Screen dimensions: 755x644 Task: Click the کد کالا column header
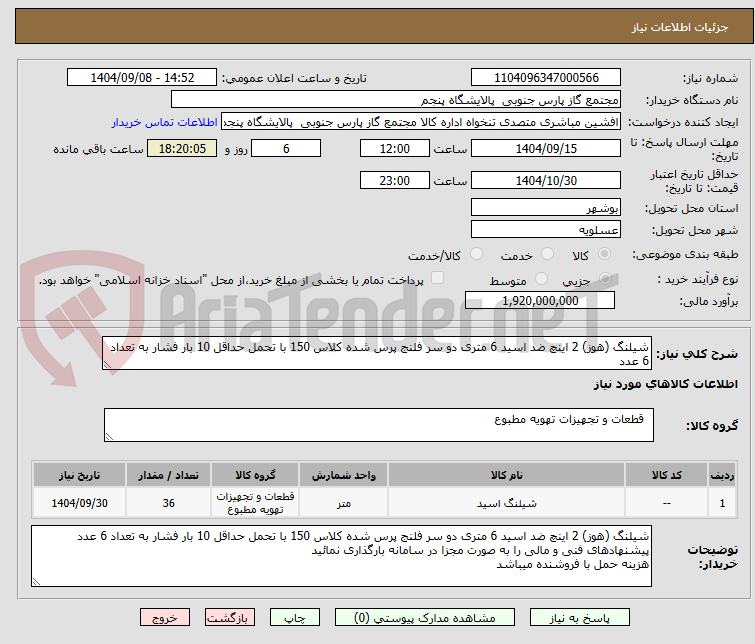pos(666,475)
